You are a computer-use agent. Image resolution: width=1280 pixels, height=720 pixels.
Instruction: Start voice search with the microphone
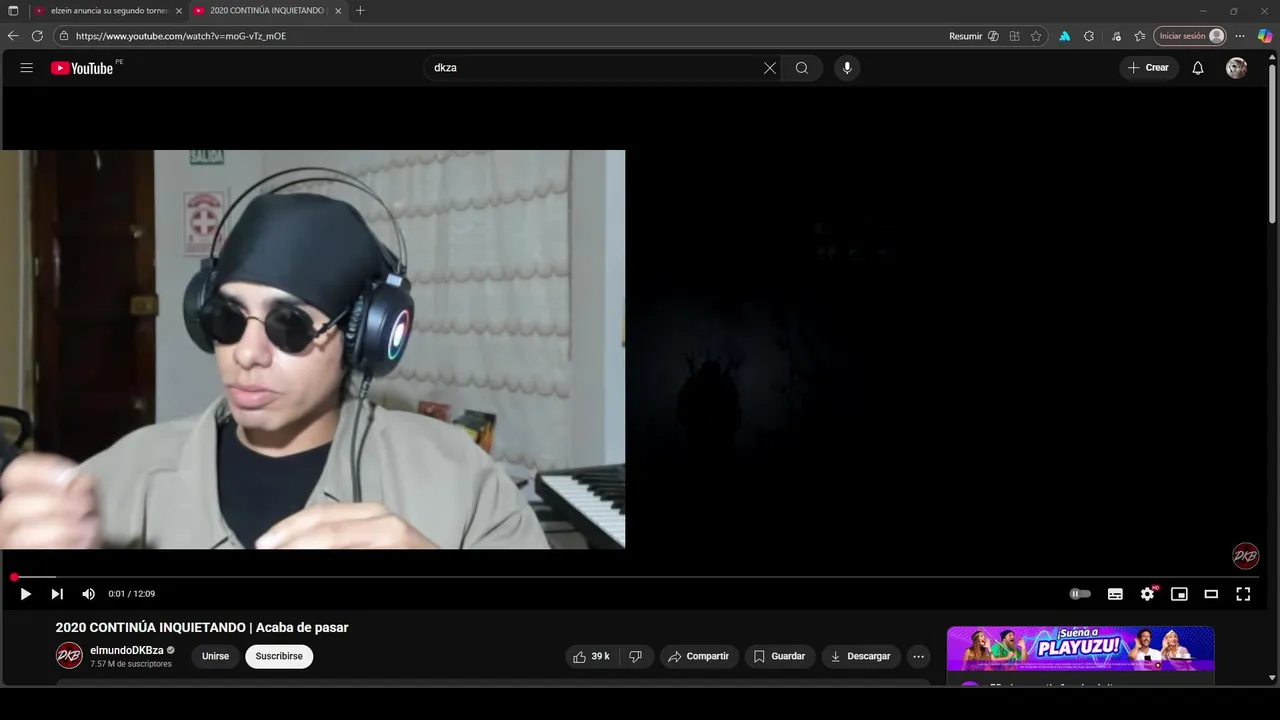847,68
